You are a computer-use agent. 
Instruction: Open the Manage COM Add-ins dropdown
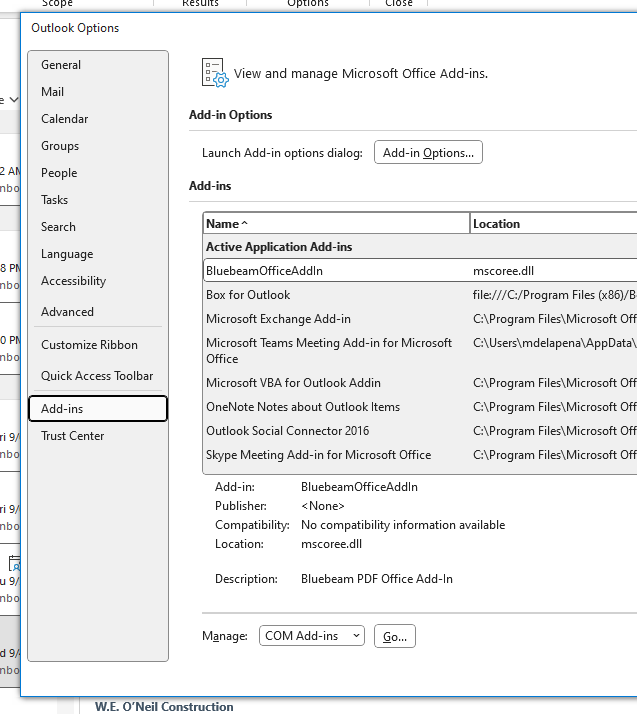point(312,636)
